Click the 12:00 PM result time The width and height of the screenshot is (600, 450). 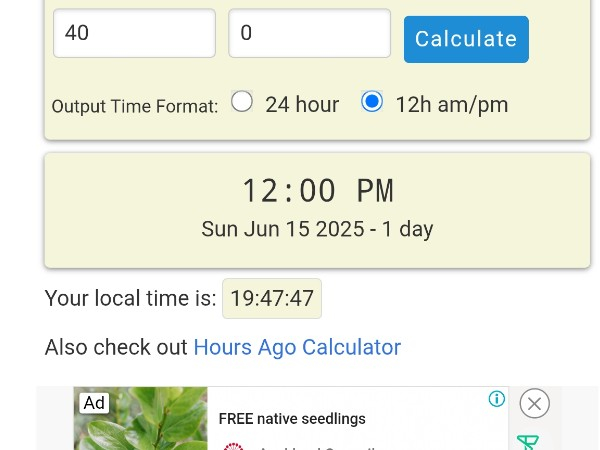tap(317, 190)
